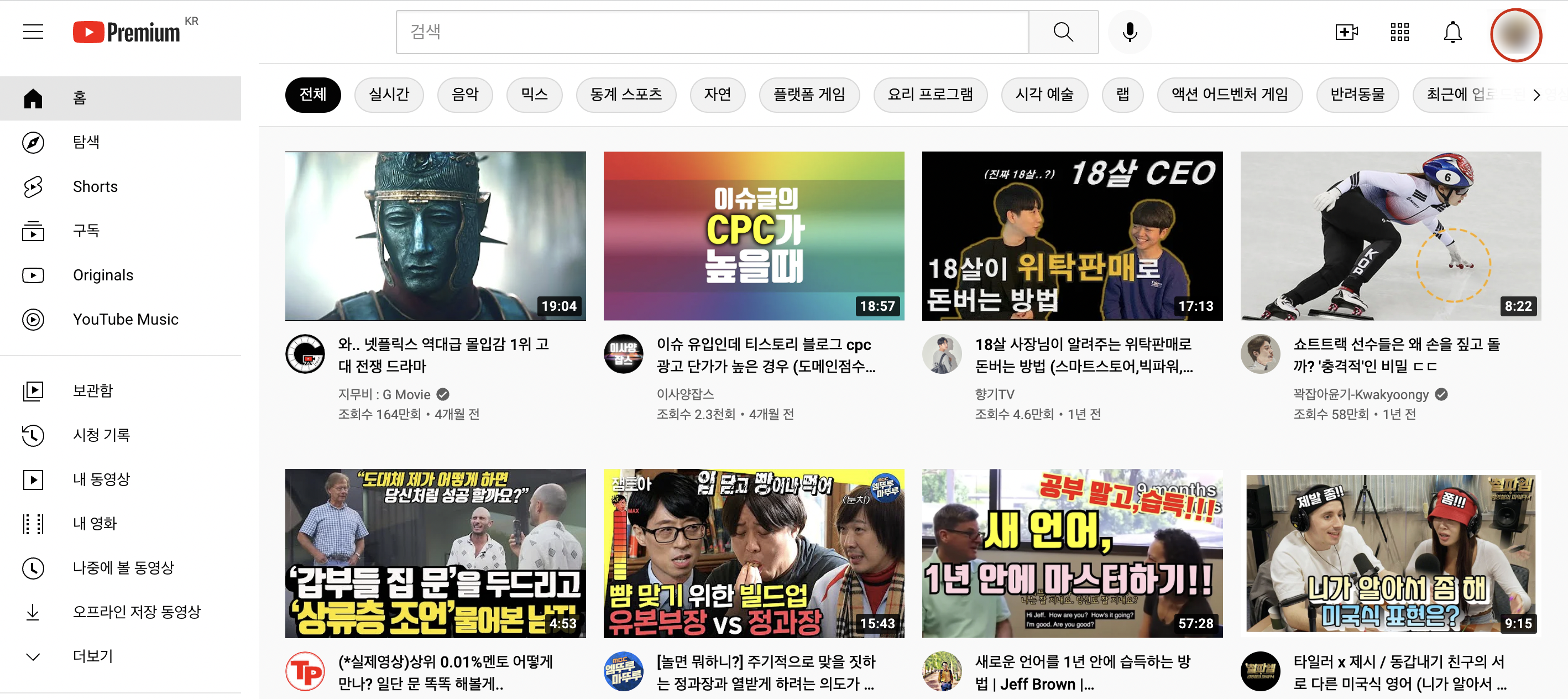The image size is (1568, 699).
Task: Open 오프라인 저장 동영상 in sidebar
Action: click(x=121, y=612)
